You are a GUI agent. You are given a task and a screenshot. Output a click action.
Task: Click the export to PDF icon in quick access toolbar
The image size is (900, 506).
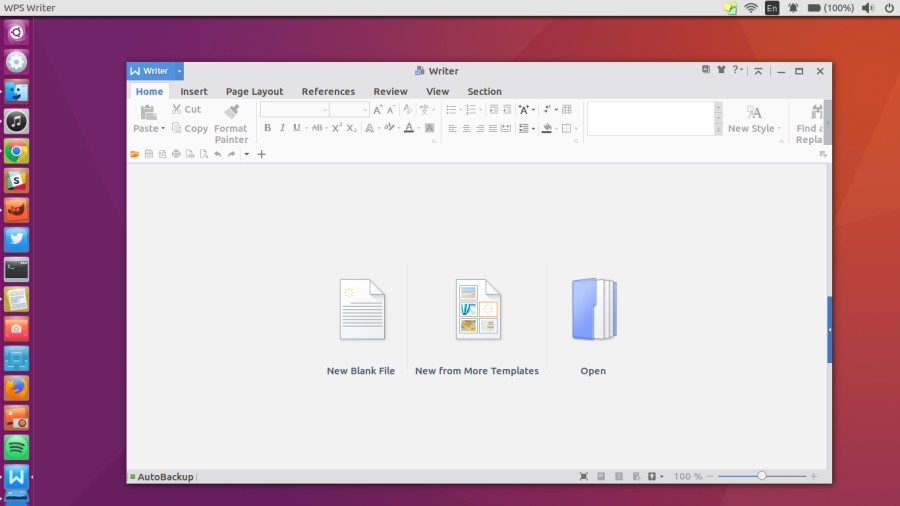pyautogui.click(x=162, y=154)
